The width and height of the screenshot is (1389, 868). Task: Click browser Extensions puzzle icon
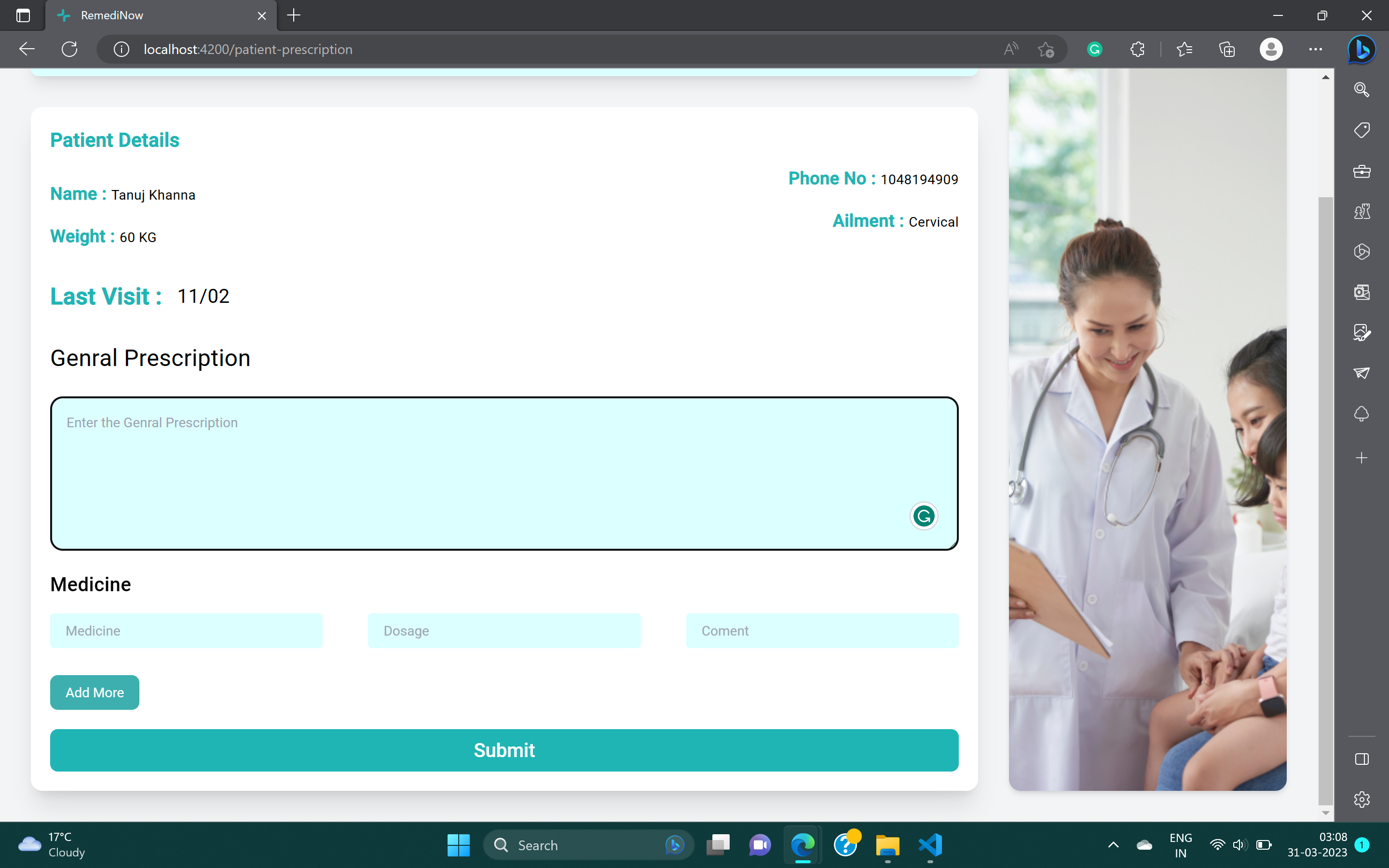tap(1137, 49)
